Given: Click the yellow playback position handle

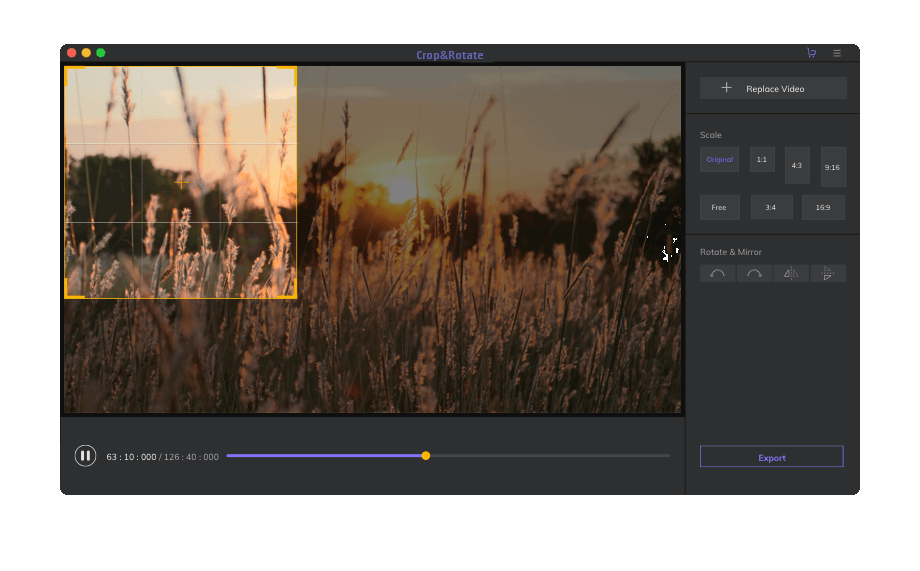Looking at the screenshot, I should pos(426,456).
